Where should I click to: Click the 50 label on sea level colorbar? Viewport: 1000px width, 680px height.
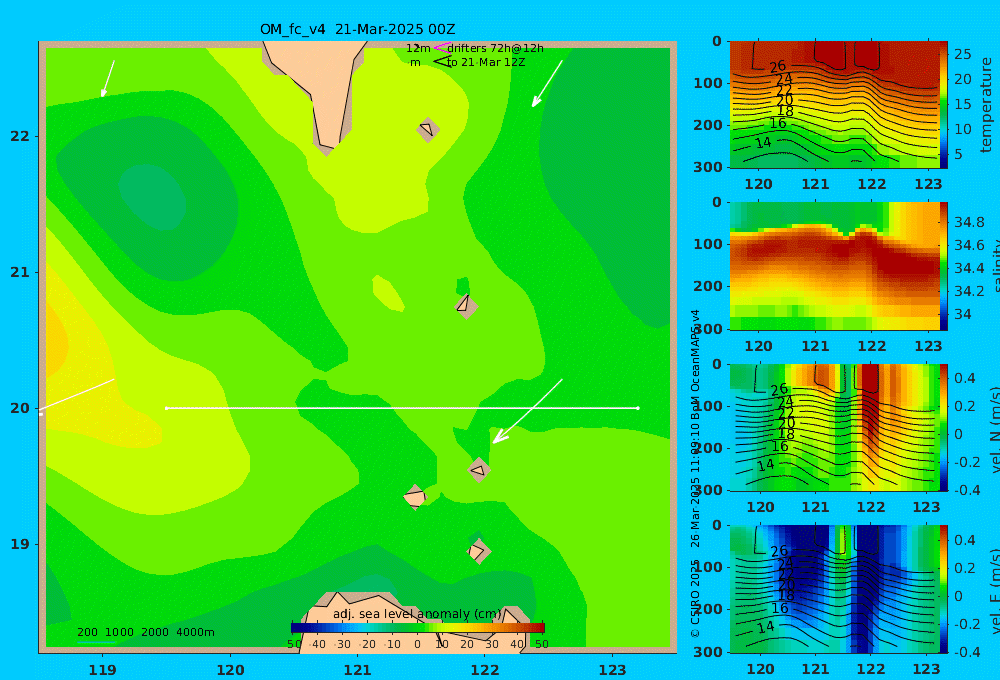[x=541, y=644]
